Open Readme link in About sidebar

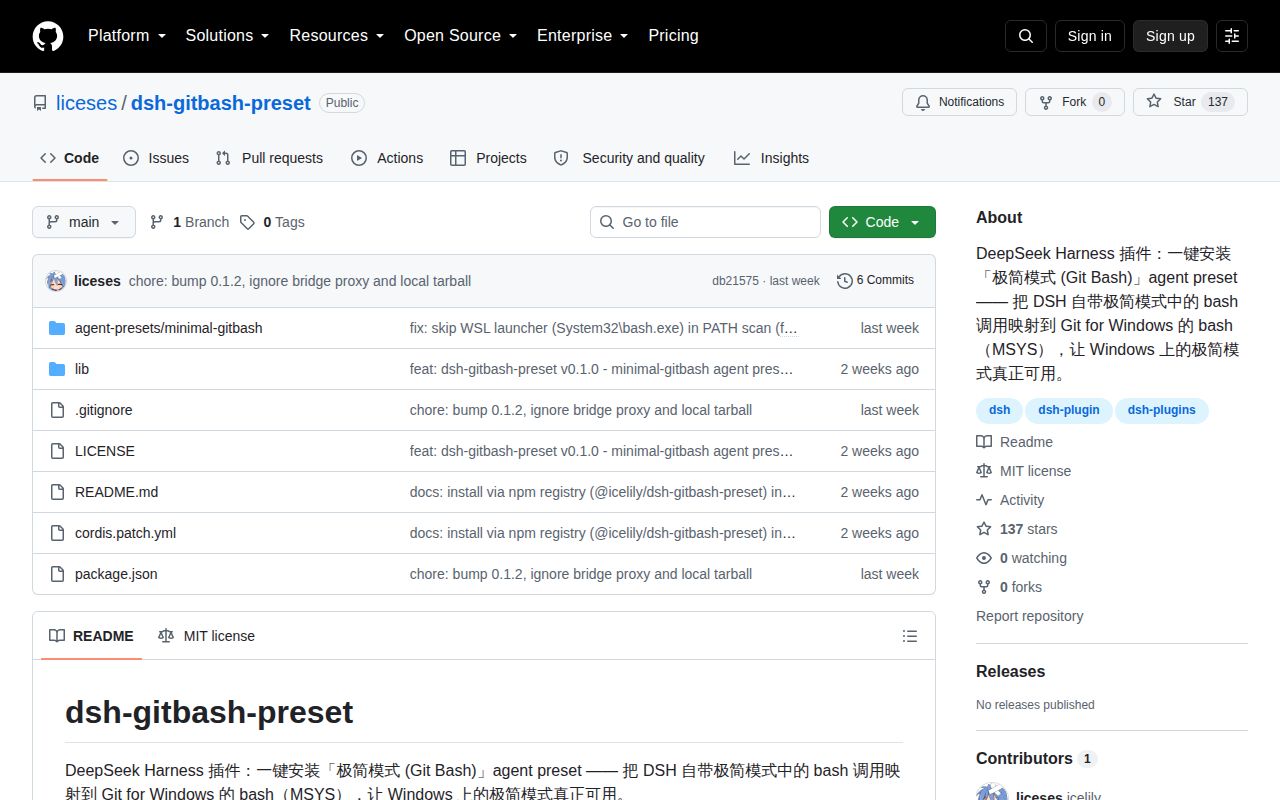(x=1014, y=442)
